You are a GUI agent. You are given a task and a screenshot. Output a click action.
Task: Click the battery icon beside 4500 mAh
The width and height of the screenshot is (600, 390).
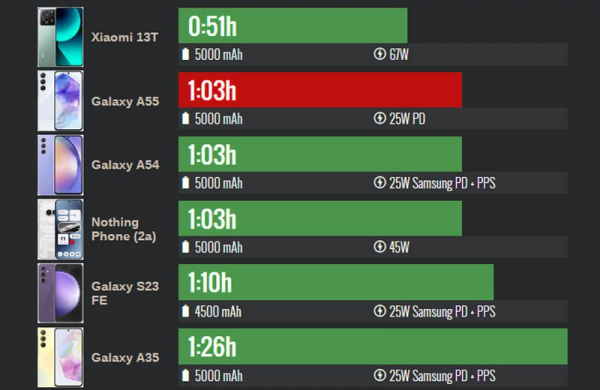coord(186,311)
